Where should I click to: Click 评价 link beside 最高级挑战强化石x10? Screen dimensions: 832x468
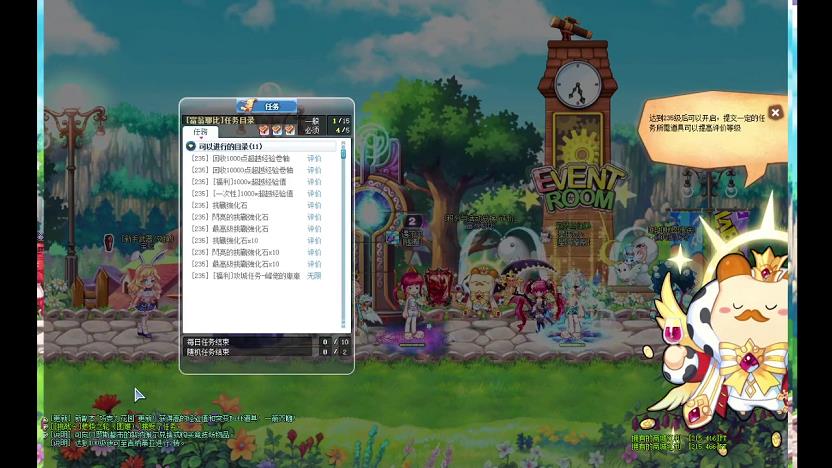[314, 264]
